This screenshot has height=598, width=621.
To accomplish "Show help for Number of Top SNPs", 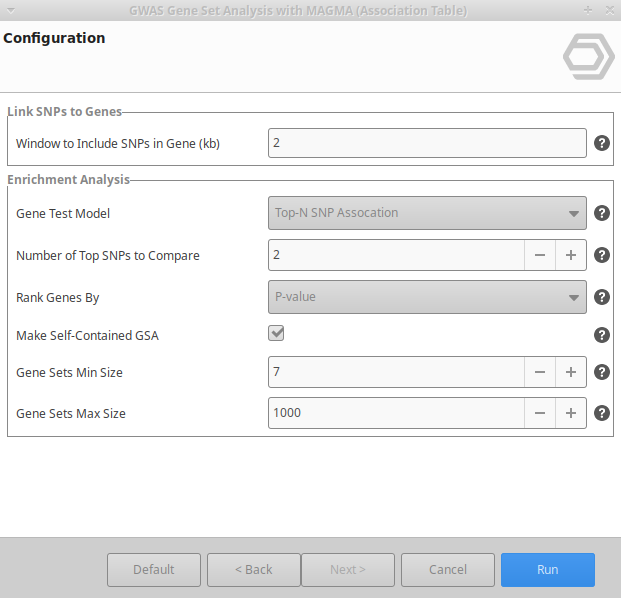I will (602, 255).
